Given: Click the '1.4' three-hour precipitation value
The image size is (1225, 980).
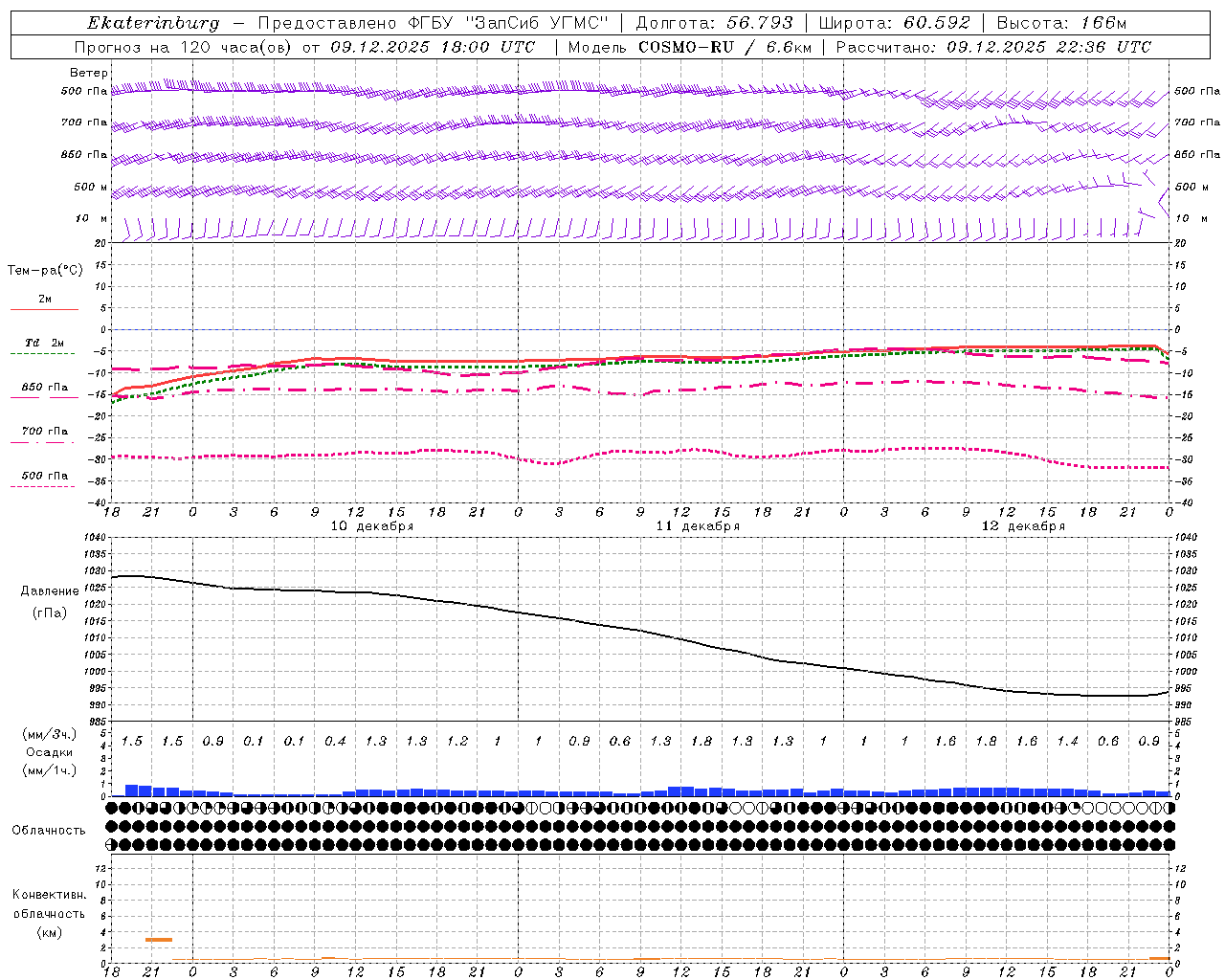Looking at the screenshot, I should (1068, 742).
